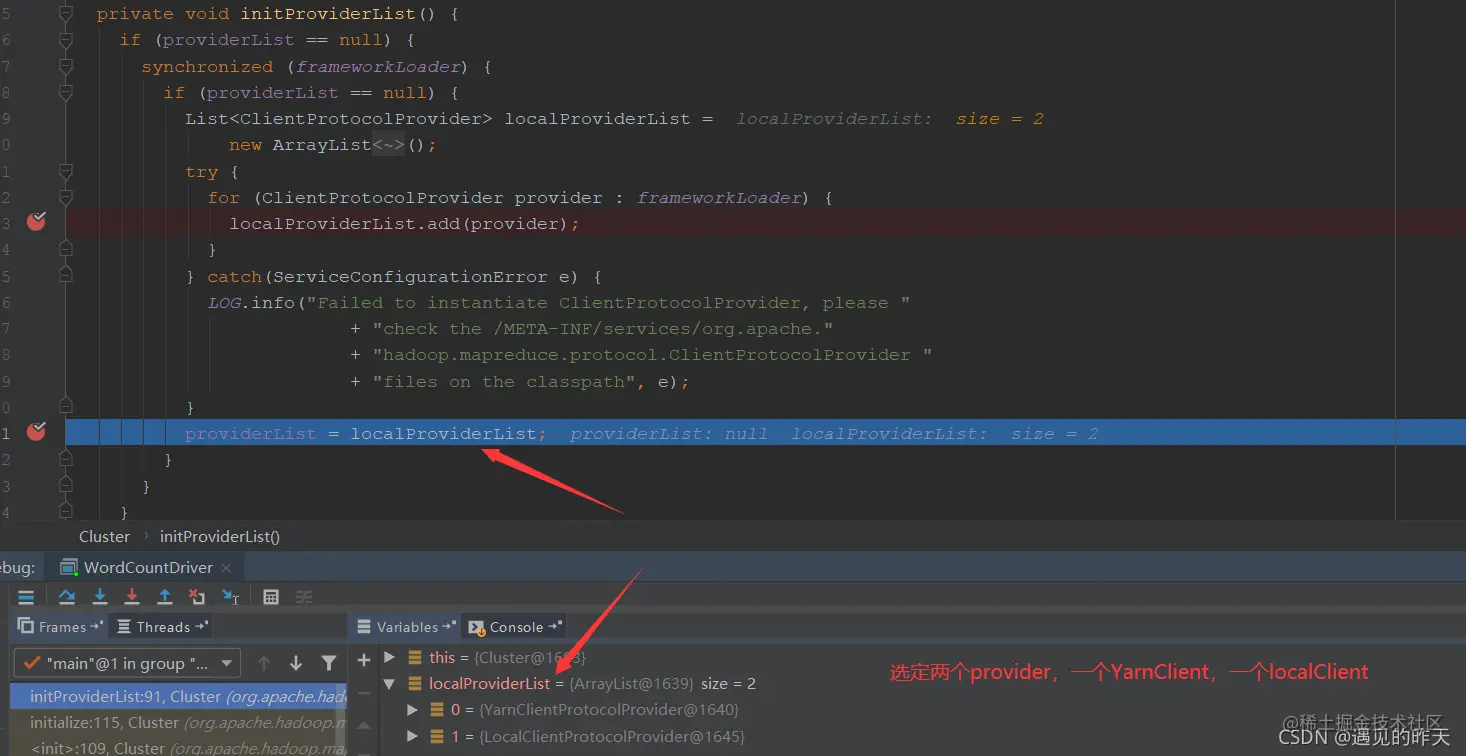1466x756 pixels.
Task: Click the pin arrow beside Threads
Action: (x=201, y=626)
